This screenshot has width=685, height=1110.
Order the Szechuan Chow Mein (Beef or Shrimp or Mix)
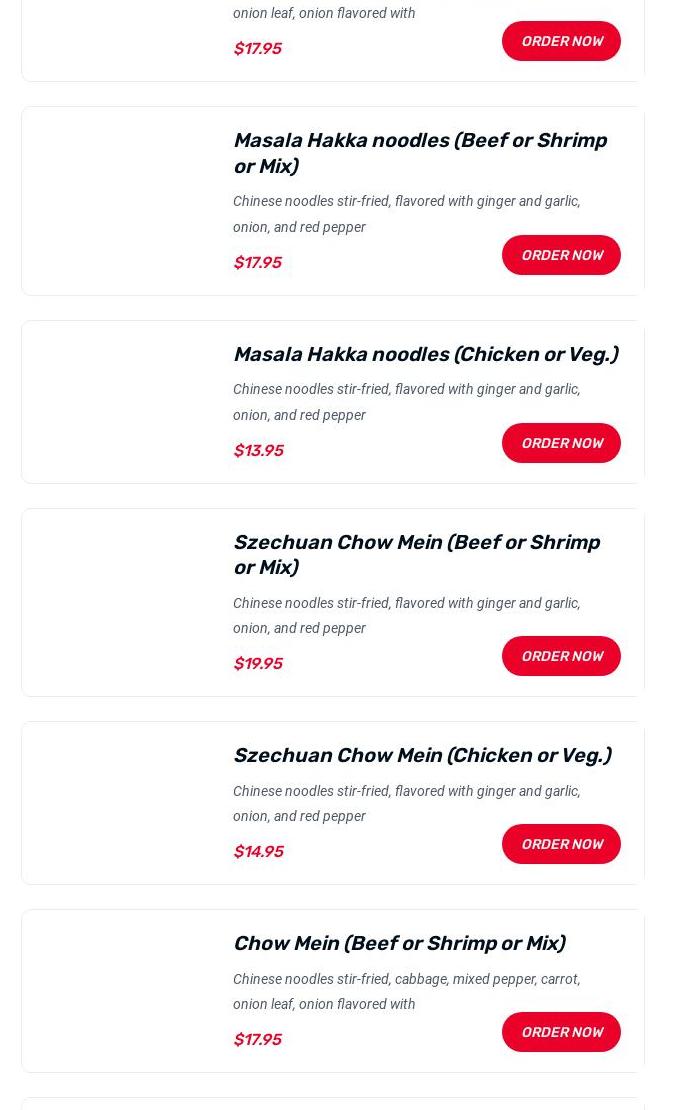[x=561, y=656]
